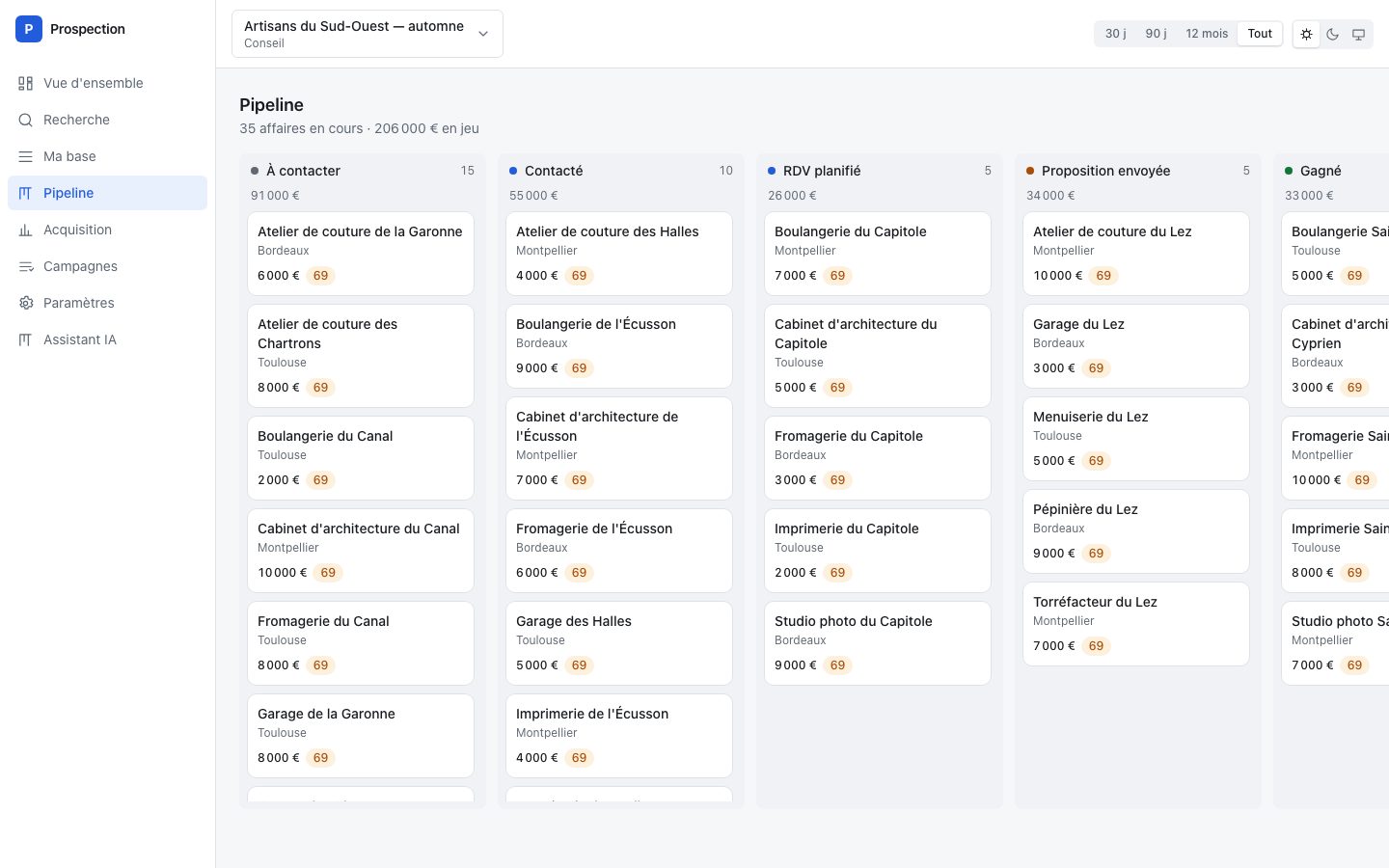This screenshot has height=868, width=1389.
Task: Click the Prospection logo icon
Action: click(29, 29)
